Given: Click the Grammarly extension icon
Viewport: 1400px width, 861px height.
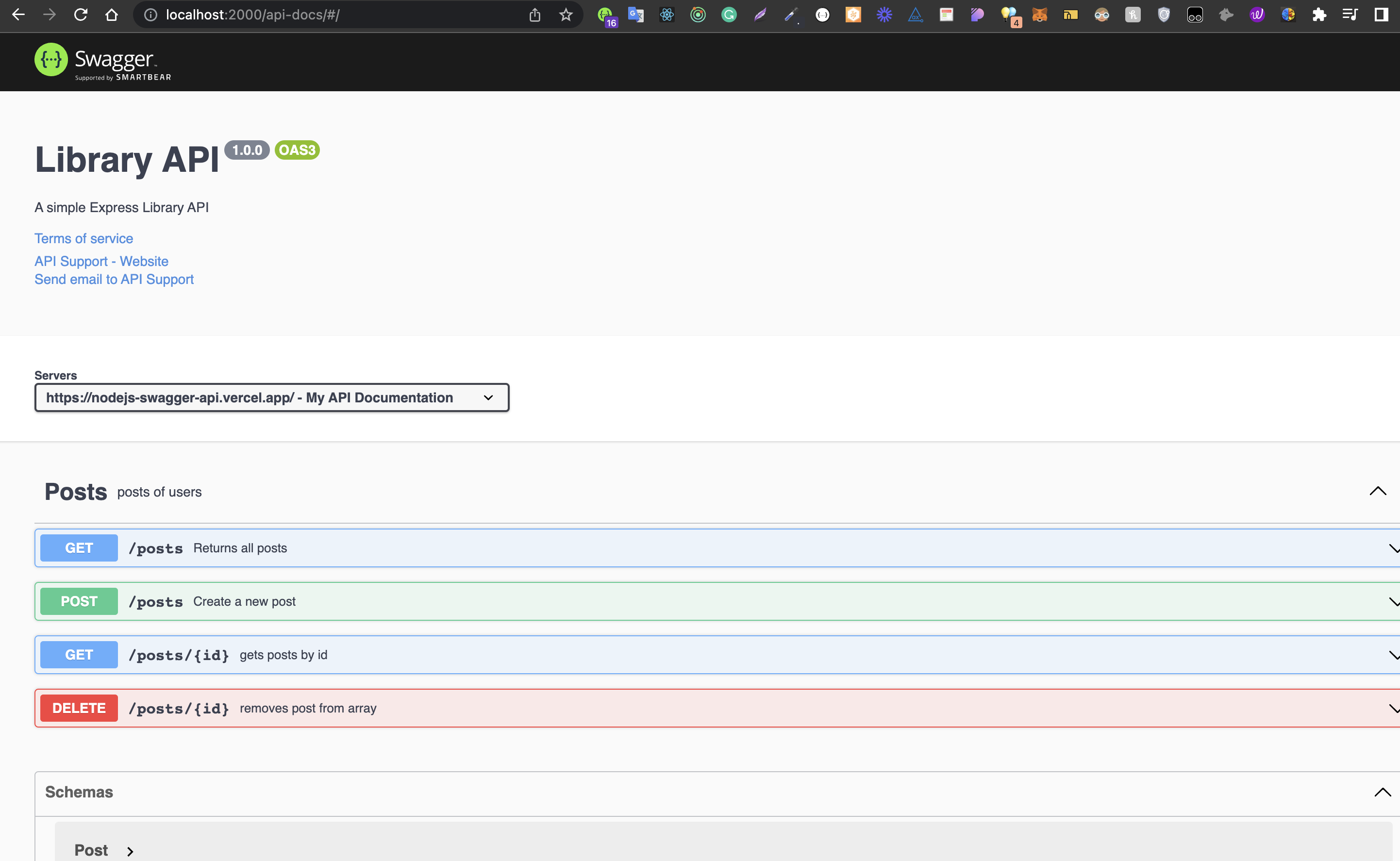Looking at the screenshot, I should pyautogui.click(x=729, y=15).
